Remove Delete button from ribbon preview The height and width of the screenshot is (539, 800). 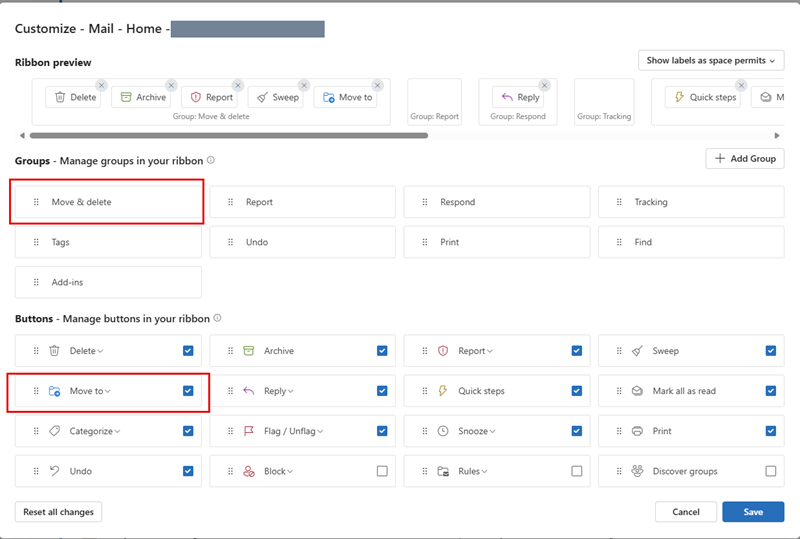click(101, 86)
